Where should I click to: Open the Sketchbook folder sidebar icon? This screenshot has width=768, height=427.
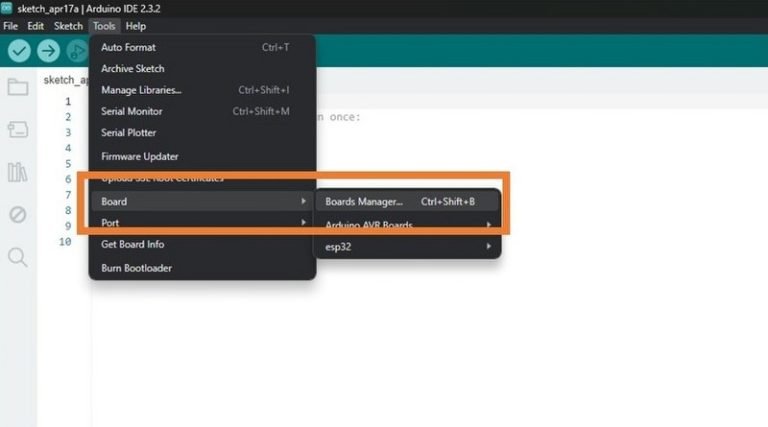click(18, 87)
